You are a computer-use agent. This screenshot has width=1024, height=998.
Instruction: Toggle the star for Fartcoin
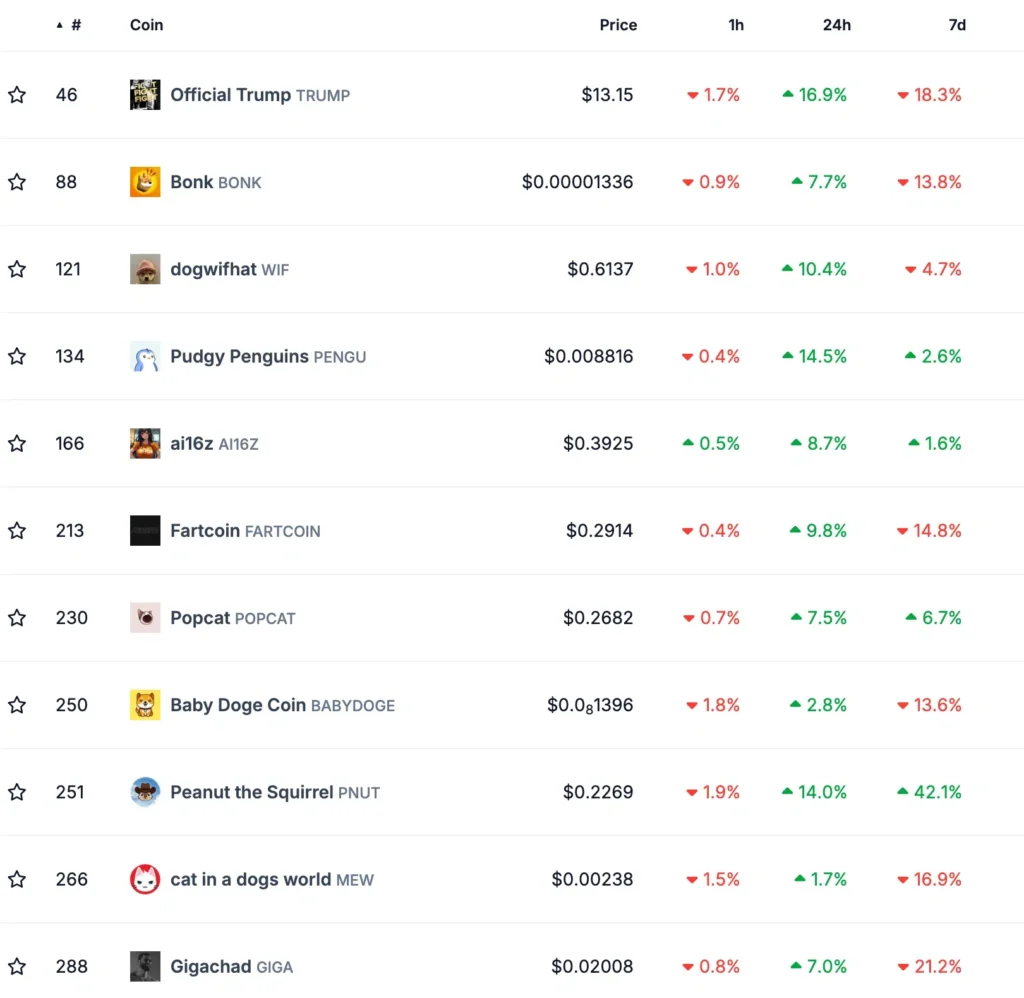click(17, 530)
